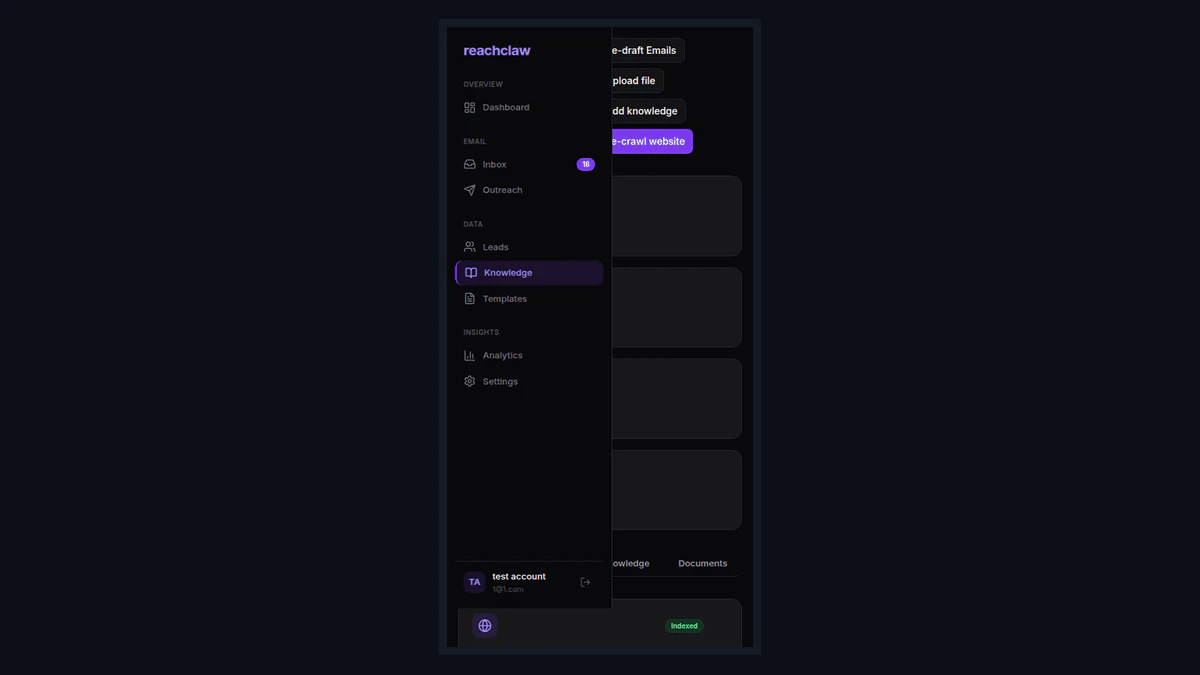Screen dimensions: 1200x675
Task: Click the TA account avatar
Action: 475,582
